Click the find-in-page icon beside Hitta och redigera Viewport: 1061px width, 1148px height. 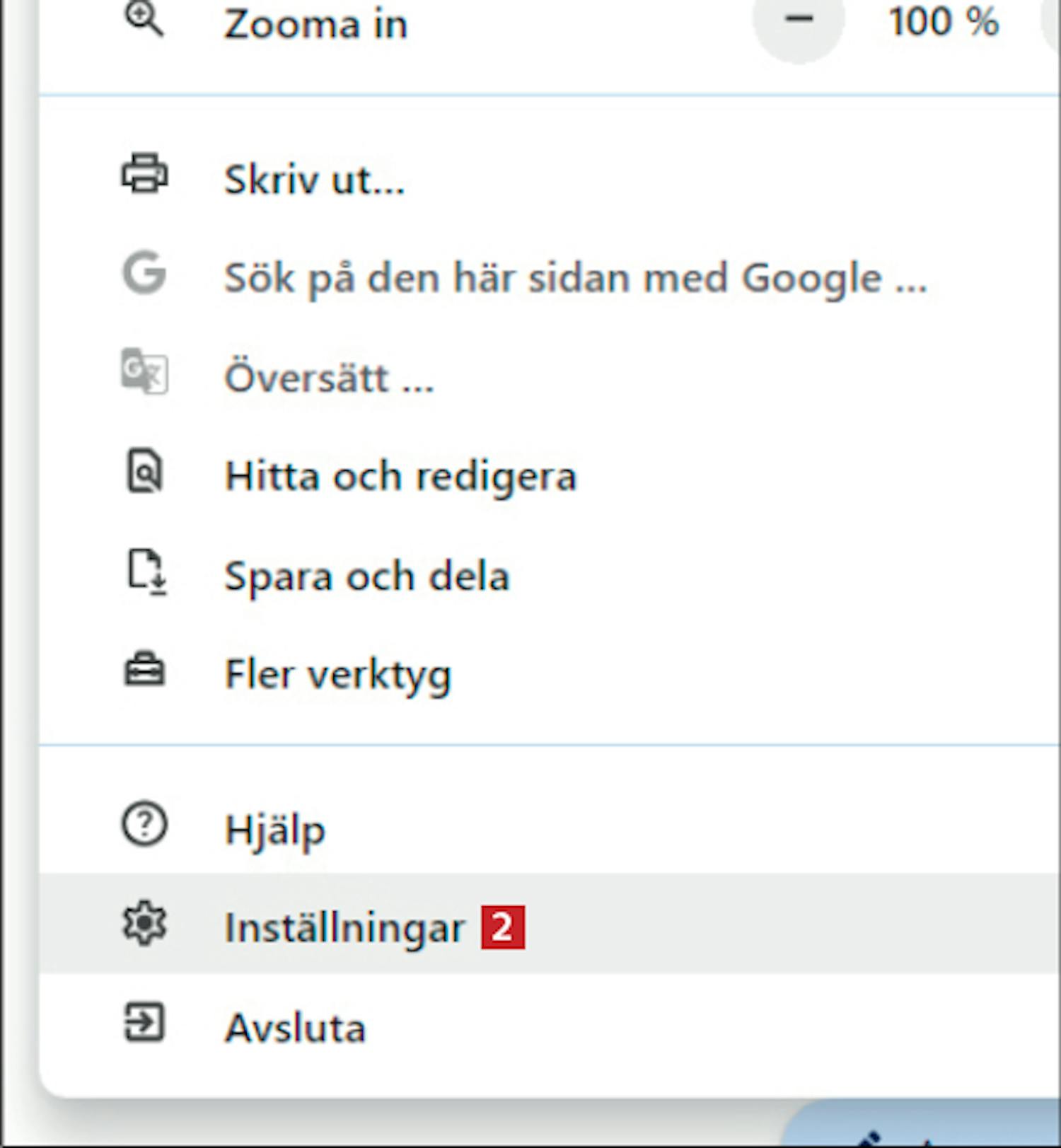[x=144, y=470]
